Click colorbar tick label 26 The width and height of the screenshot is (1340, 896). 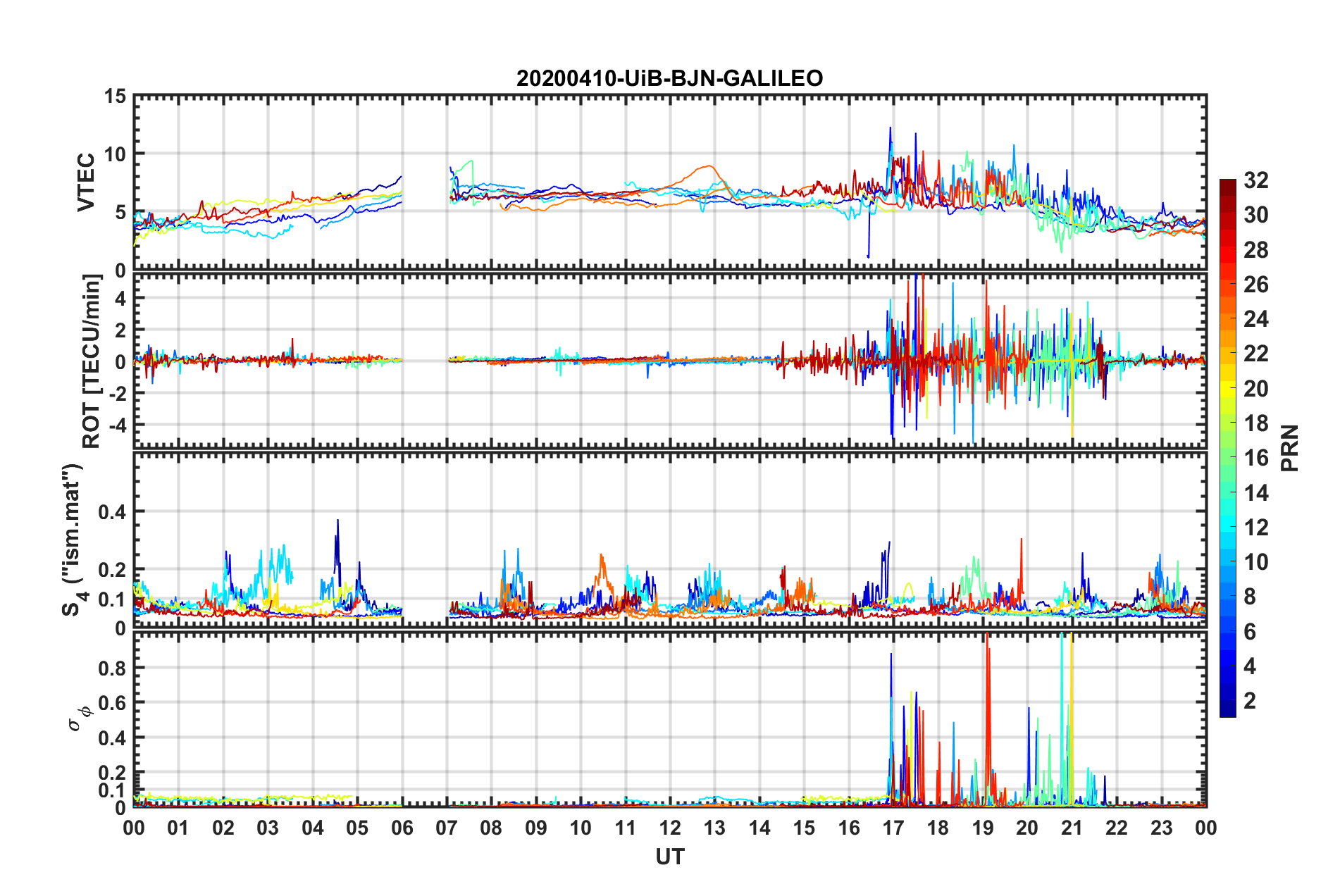pos(1255,285)
